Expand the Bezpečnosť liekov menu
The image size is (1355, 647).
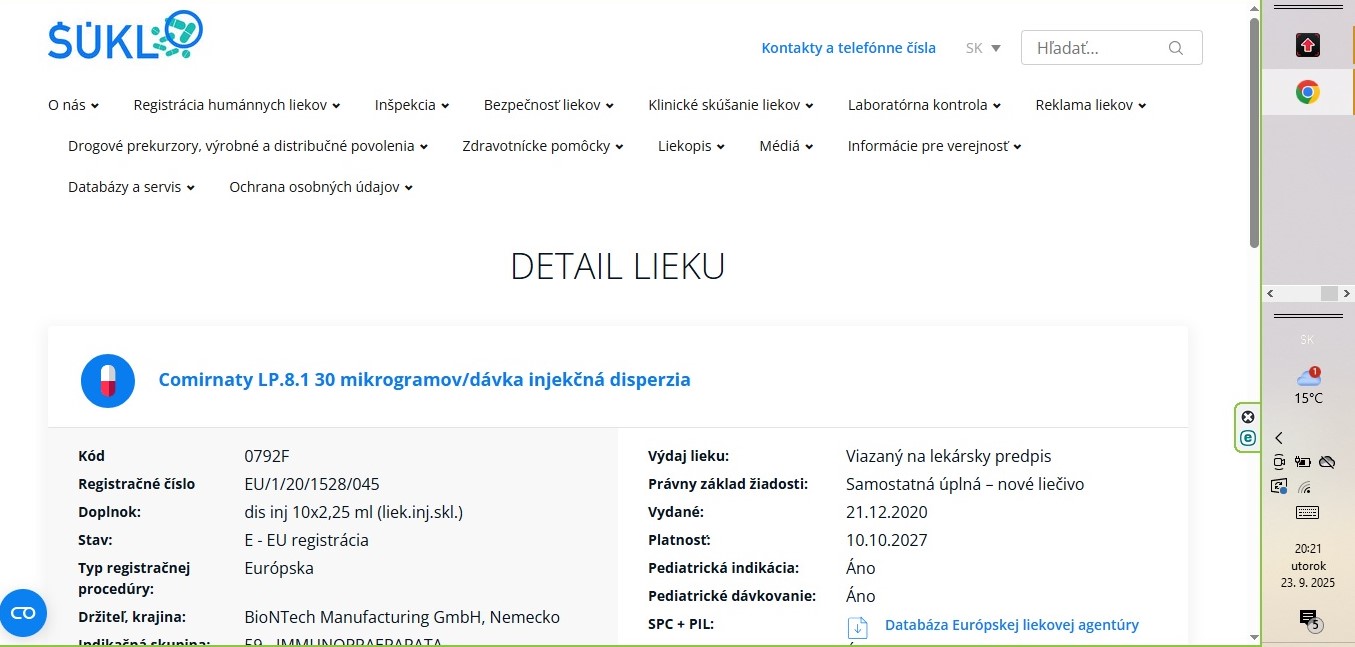(548, 105)
